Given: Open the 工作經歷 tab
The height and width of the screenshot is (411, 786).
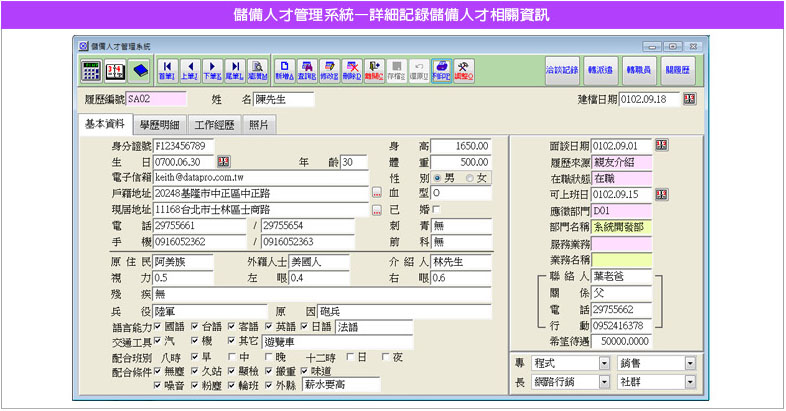Looking at the screenshot, I should 214,125.
